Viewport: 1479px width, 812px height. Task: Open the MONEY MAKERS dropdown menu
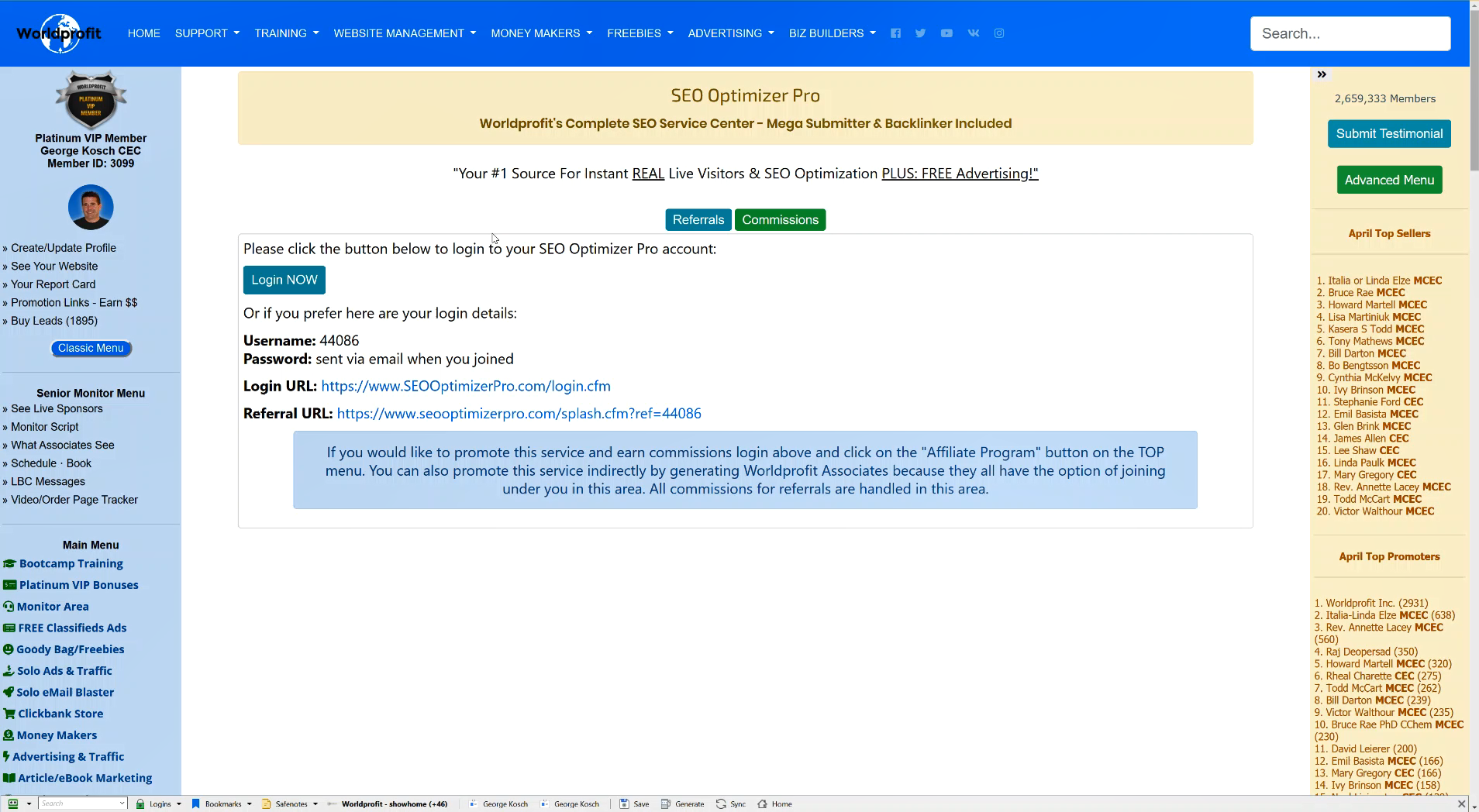click(541, 33)
